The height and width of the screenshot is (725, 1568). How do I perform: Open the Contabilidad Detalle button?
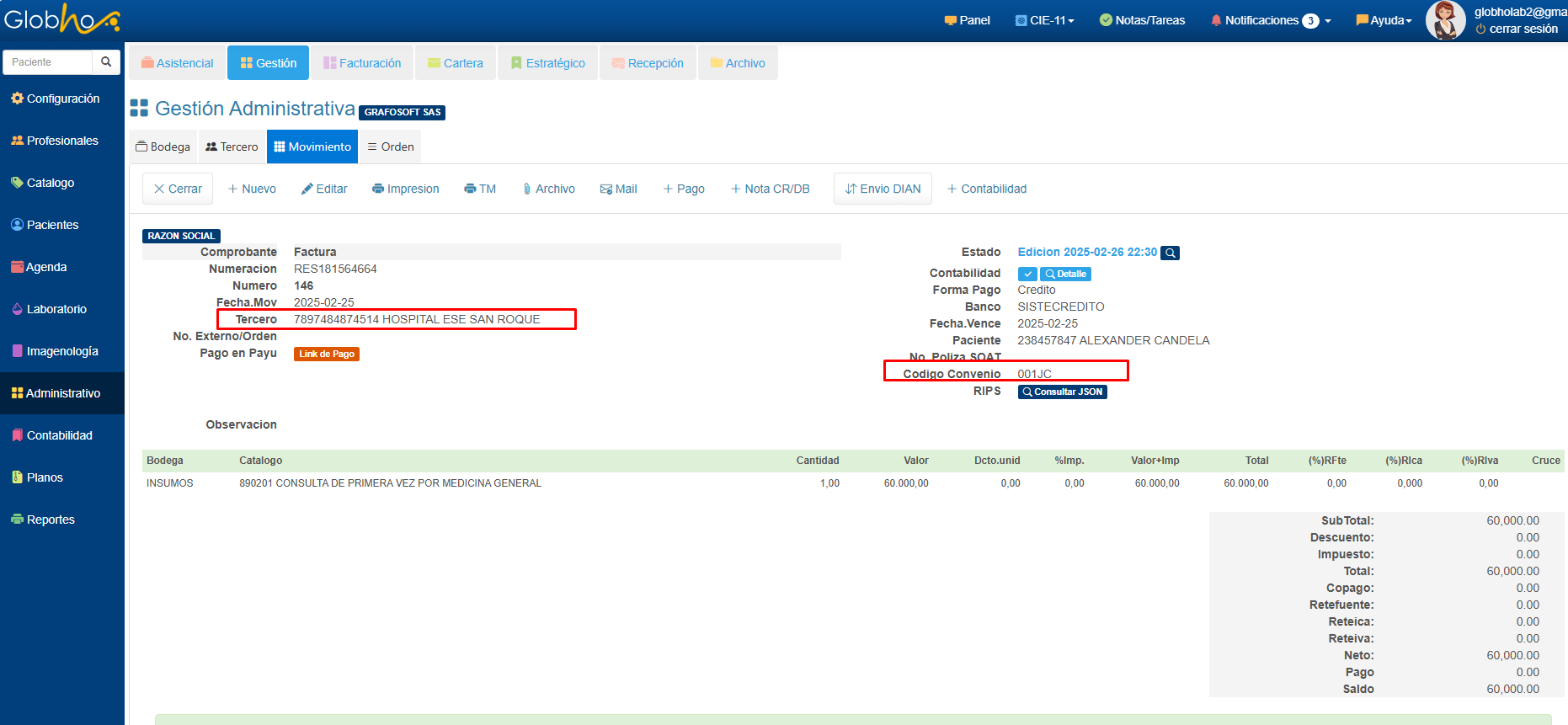click(1065, 274)
